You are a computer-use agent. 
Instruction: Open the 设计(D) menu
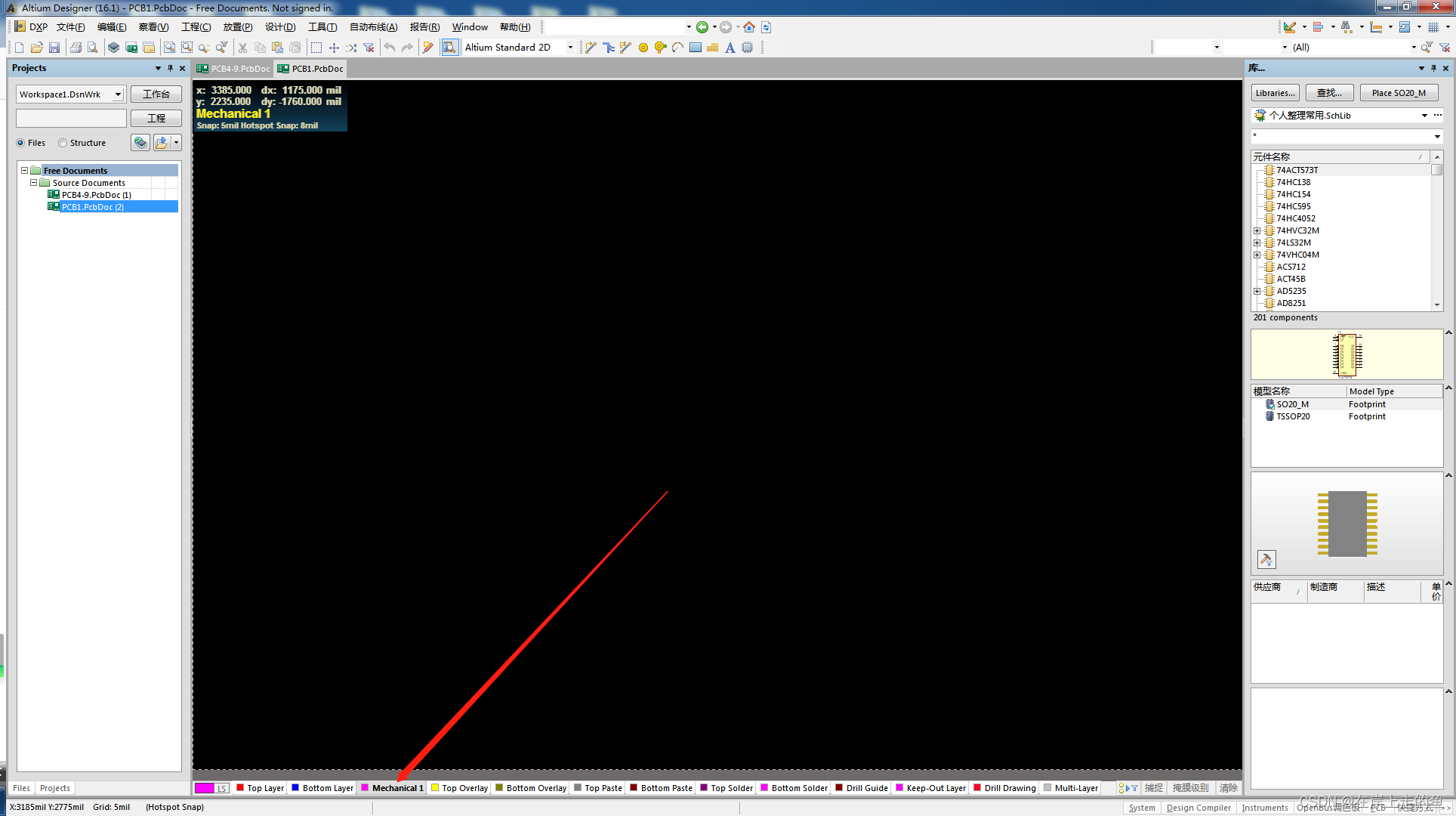(x=279, y=27)
